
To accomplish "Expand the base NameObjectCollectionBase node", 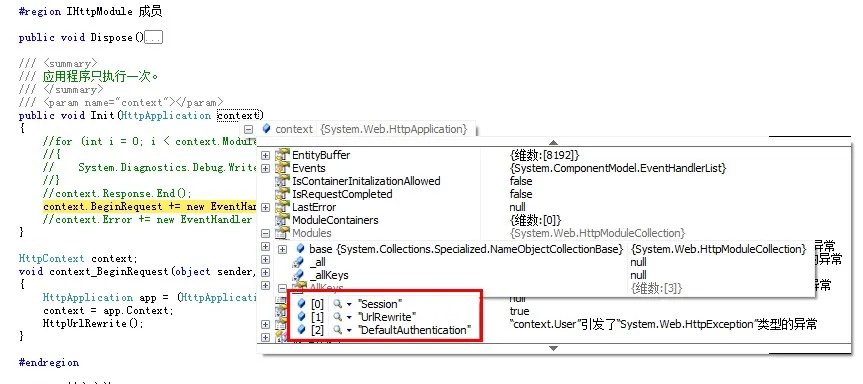I will (282, 249).
